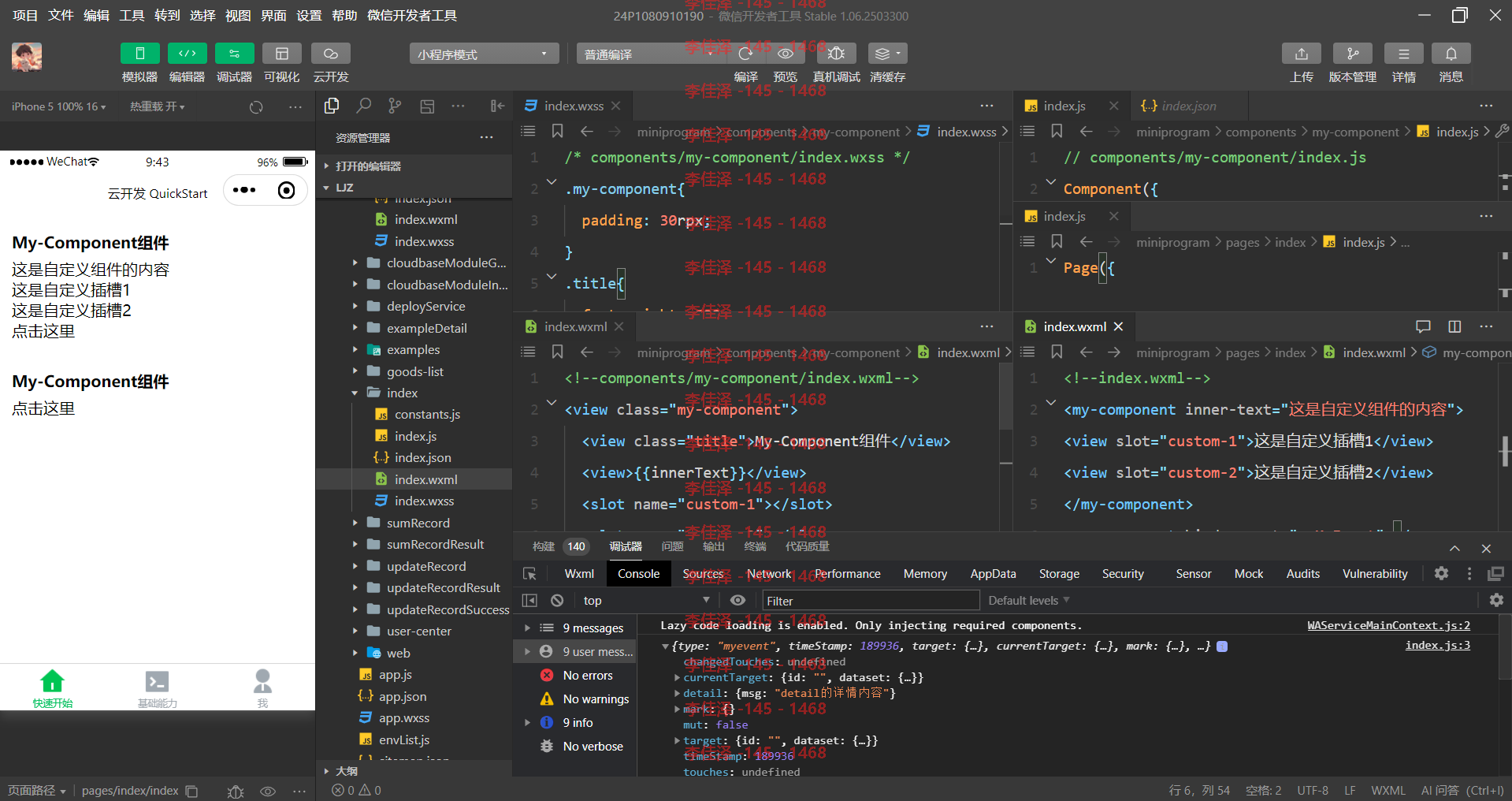Select index.json in index folder
Viewport: 1512px width, 801px height.
tap(422, 457)
